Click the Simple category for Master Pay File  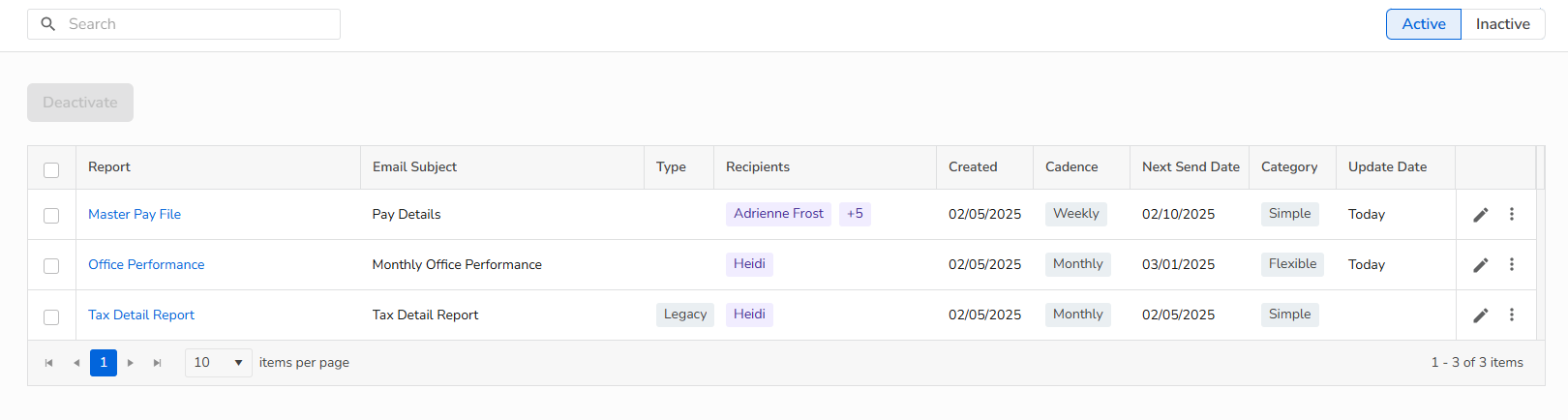pyautogui.click(x=1290, y=214)
